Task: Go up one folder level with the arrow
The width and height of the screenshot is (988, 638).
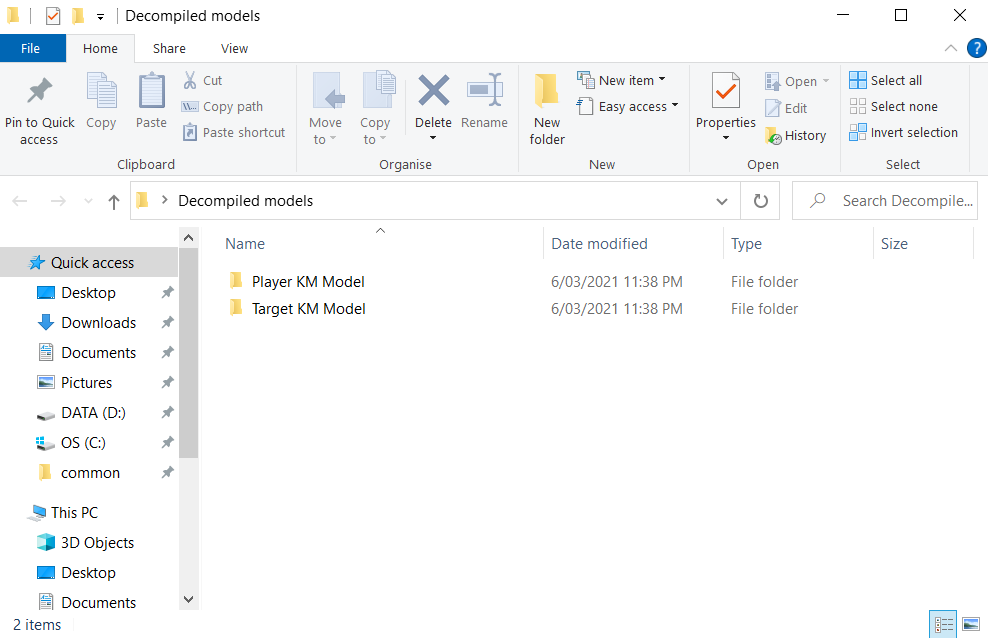Action: (114, 201)
